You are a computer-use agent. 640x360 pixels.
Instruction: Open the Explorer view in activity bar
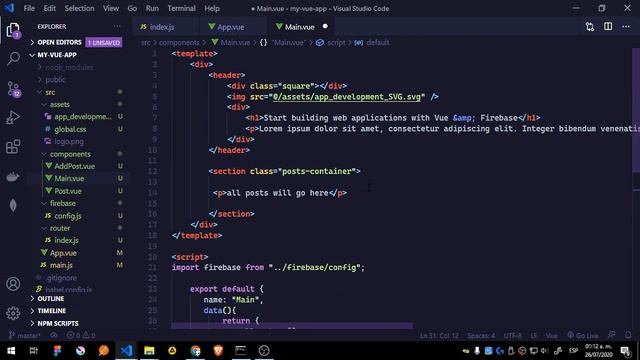coord(13,31)
